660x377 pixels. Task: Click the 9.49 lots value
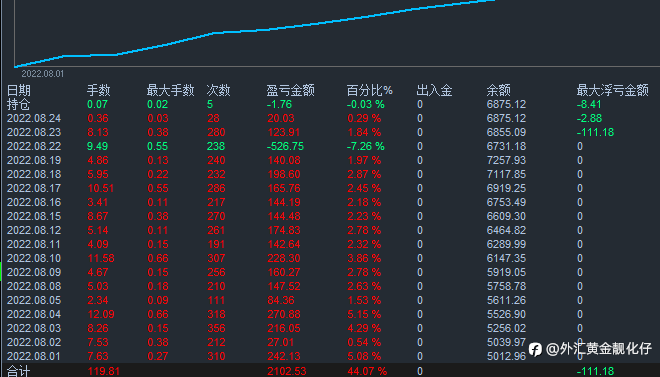tap(98, 146)
